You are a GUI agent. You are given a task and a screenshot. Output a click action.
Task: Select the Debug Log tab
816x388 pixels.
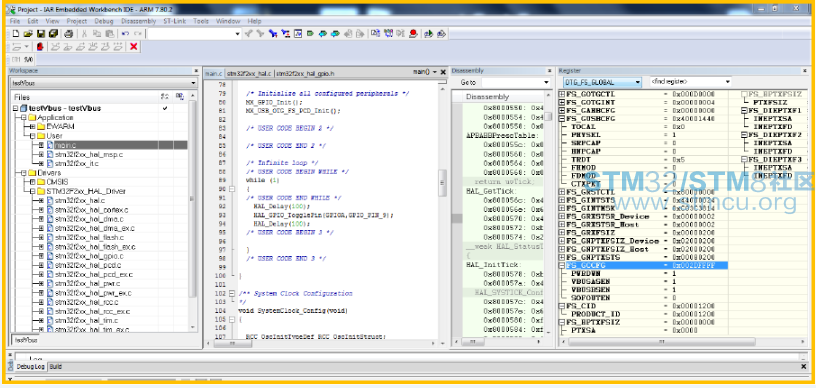(32, 367)
